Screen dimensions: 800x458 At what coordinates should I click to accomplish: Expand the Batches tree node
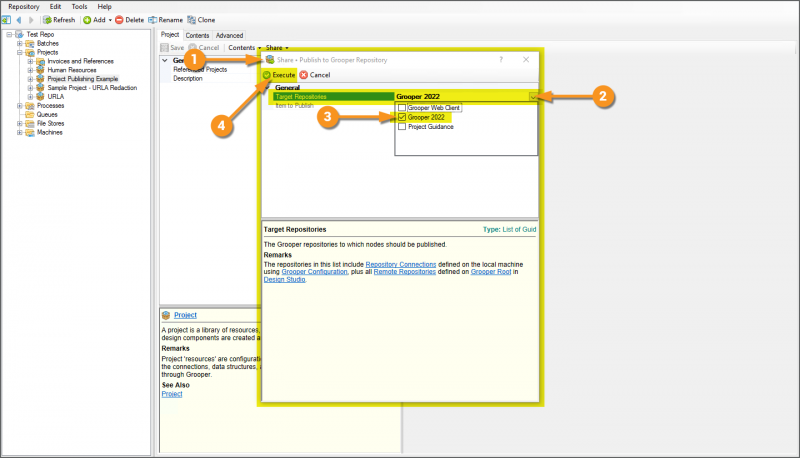20,43
